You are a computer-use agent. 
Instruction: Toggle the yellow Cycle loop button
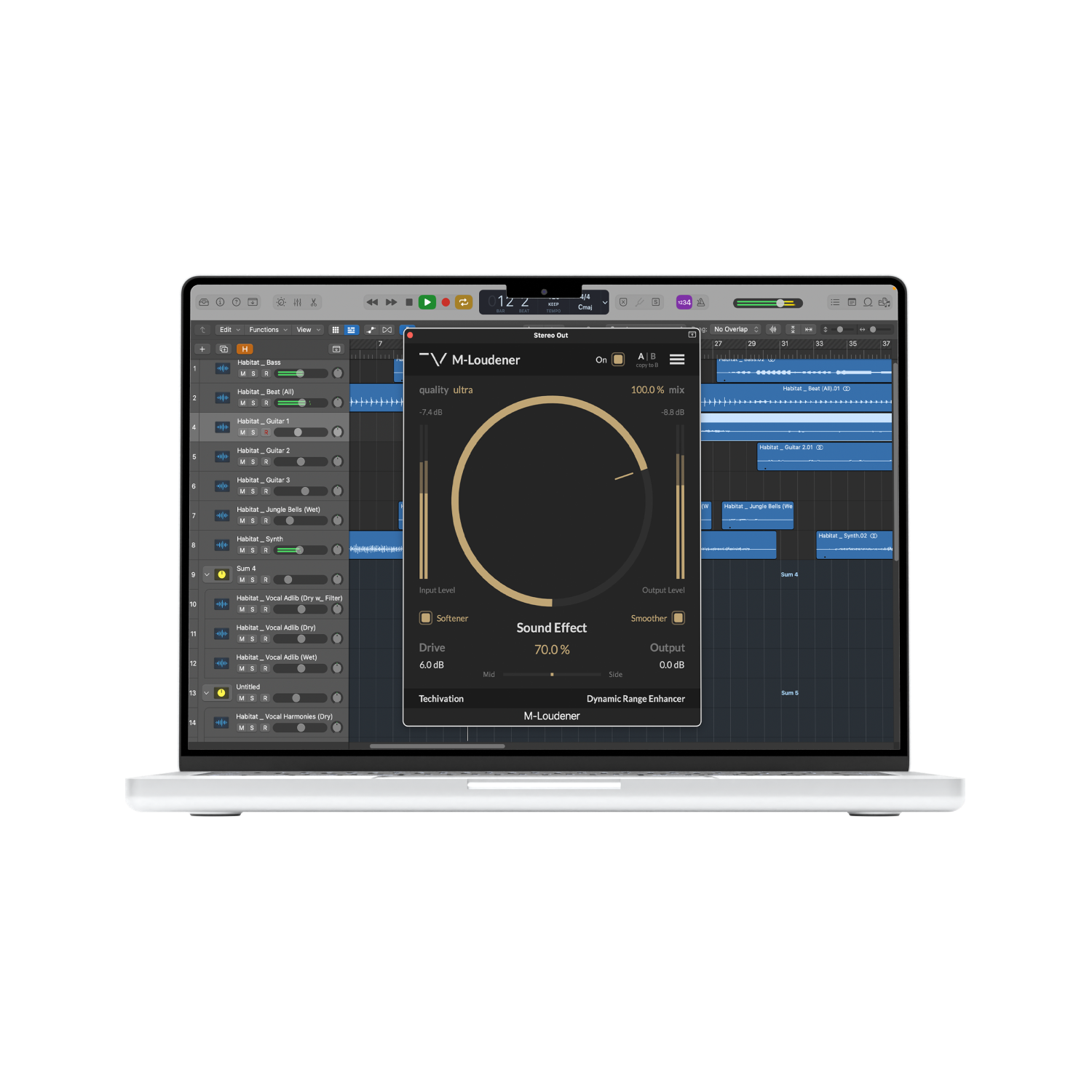click(464, 302)
